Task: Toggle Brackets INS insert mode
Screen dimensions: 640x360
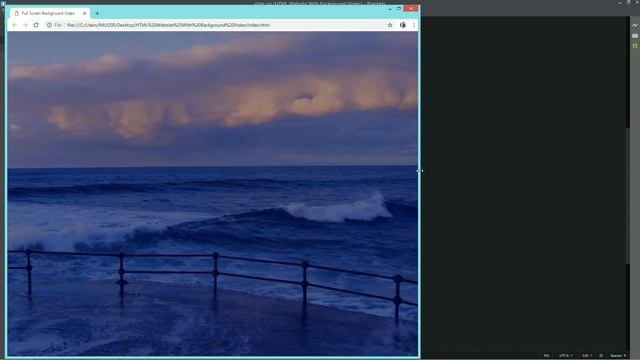Action: (x=547, y=356)
